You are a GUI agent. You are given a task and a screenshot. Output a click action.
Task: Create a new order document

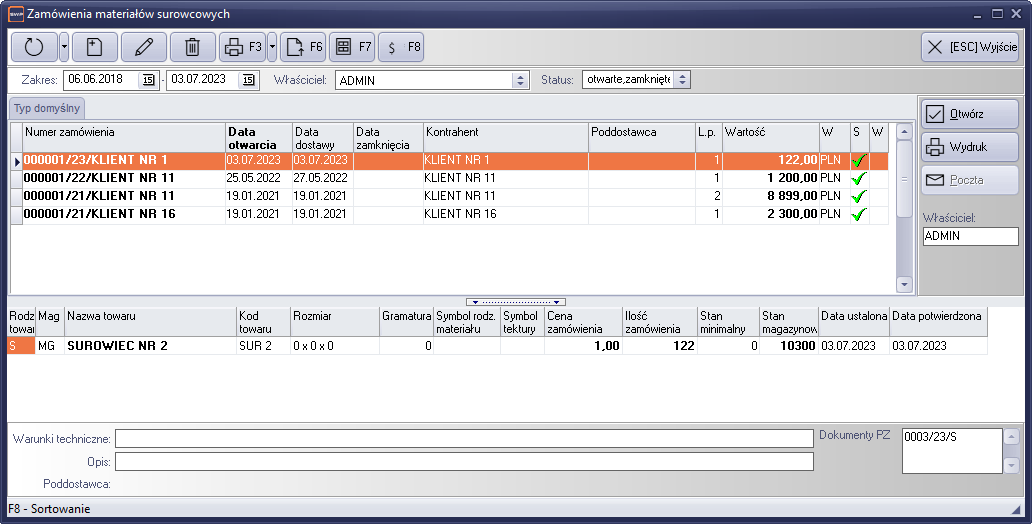coord(94,47)
